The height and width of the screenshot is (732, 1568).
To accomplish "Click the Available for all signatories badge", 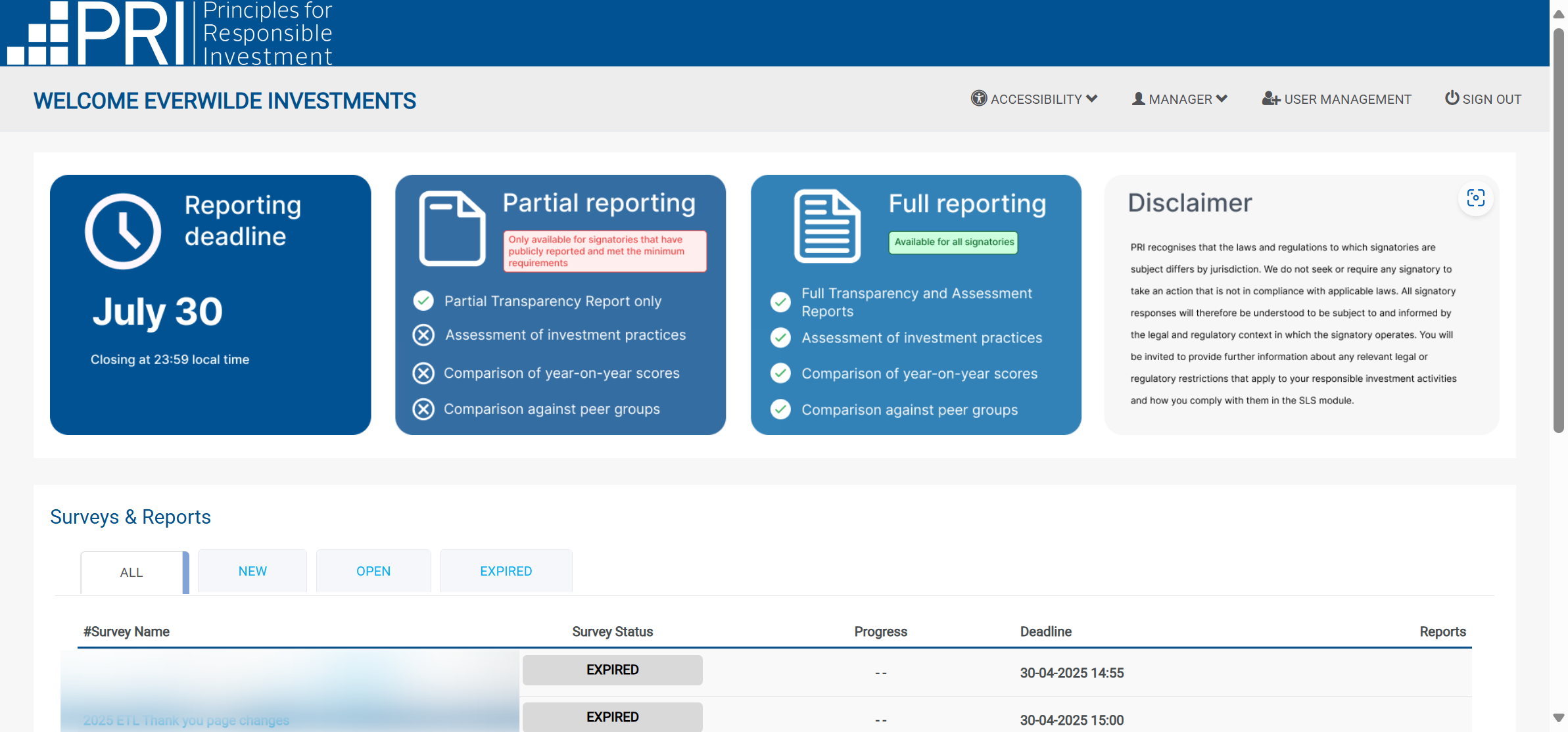I will point(953,242).
